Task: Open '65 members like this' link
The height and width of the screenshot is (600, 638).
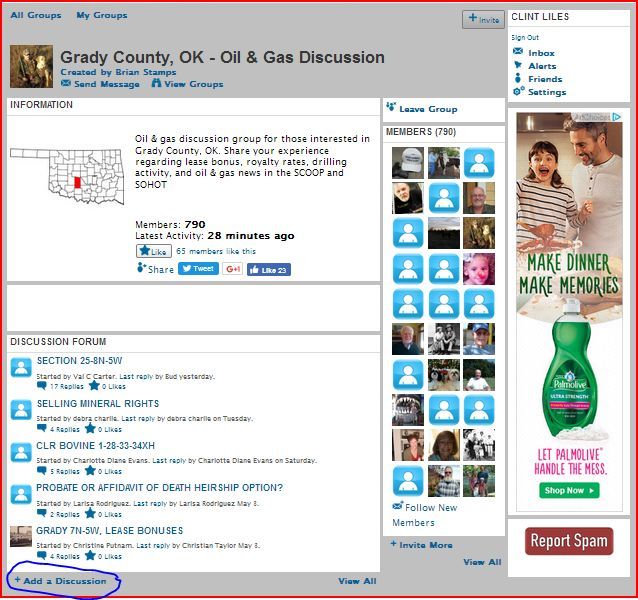Action: pyautogui.click(x=216, y=251)
